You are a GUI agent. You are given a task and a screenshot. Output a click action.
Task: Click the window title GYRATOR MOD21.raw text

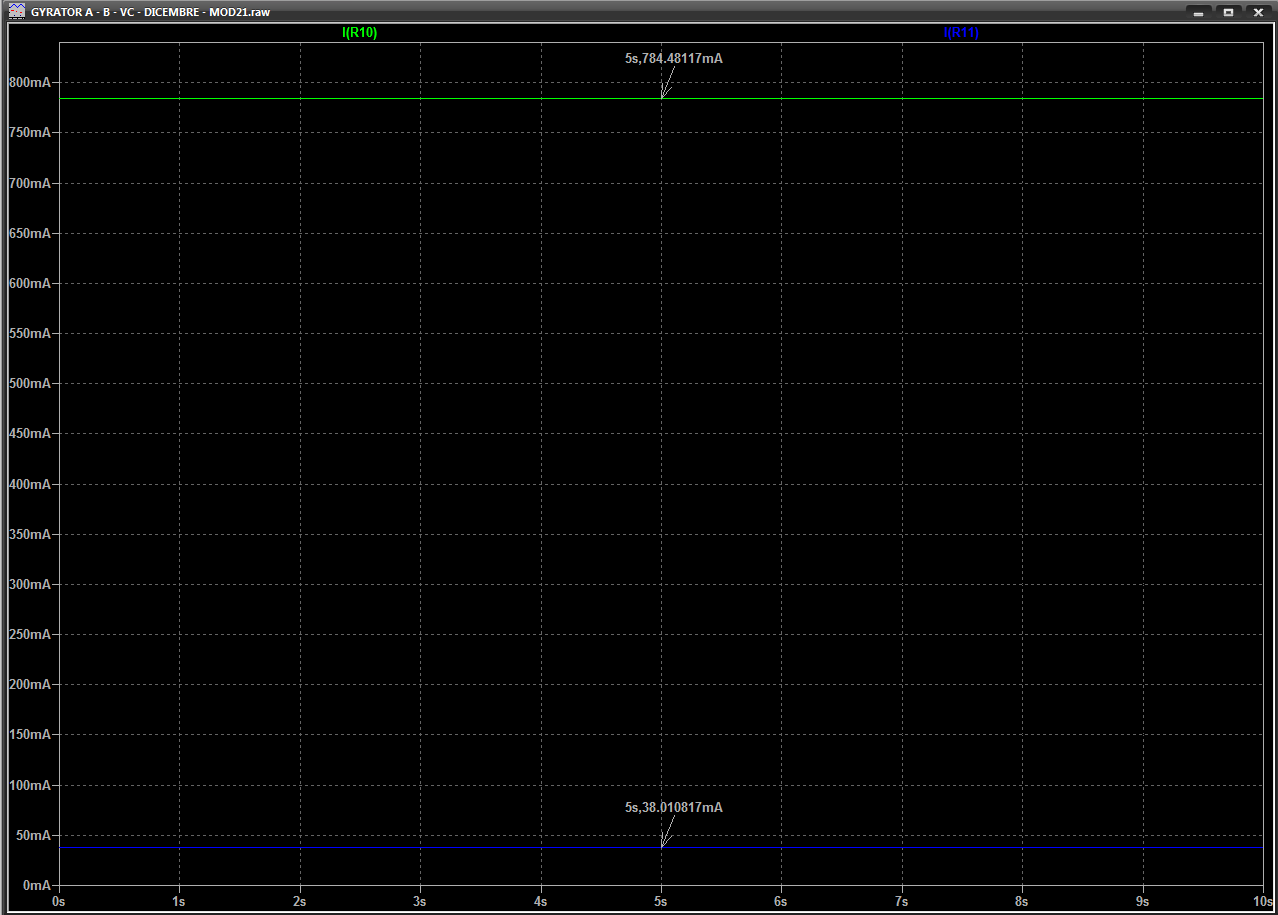[150, 12]
